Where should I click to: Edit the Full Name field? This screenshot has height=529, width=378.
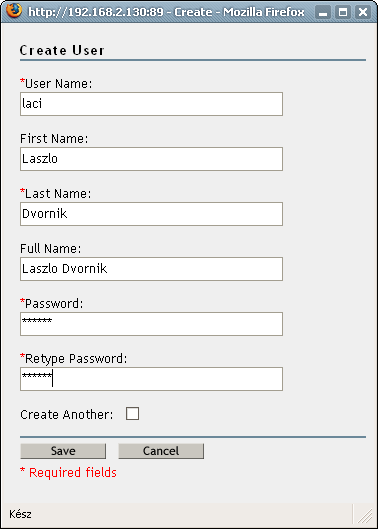tap(151, 269)
